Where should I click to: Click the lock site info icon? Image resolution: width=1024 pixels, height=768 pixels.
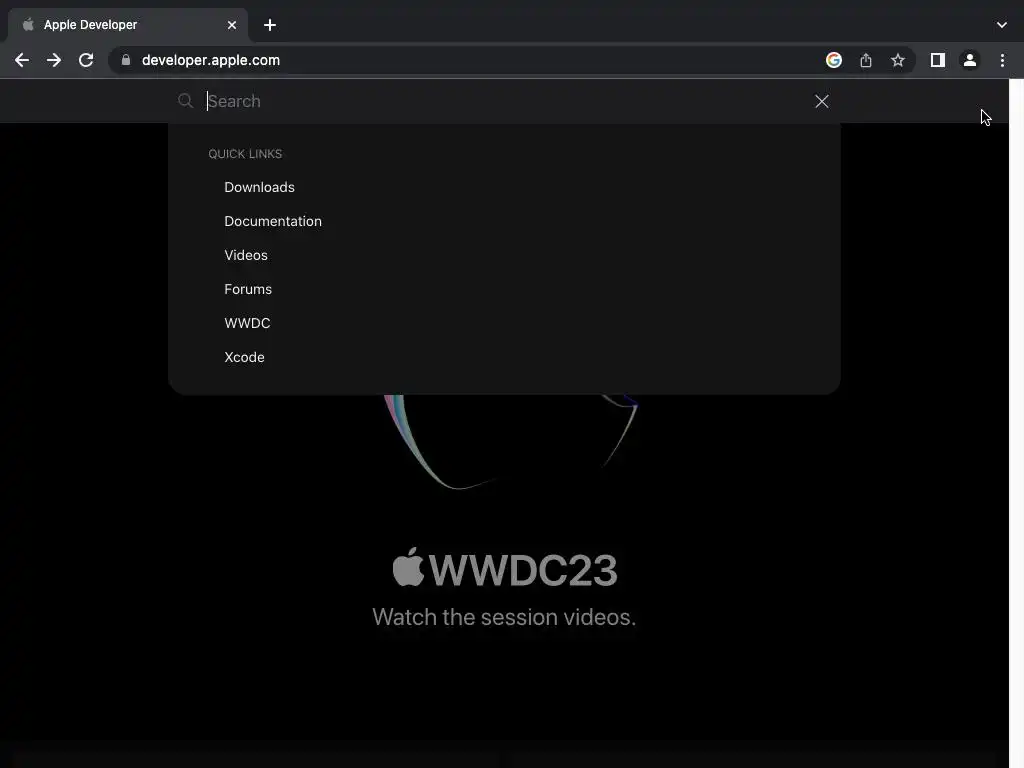126,60
